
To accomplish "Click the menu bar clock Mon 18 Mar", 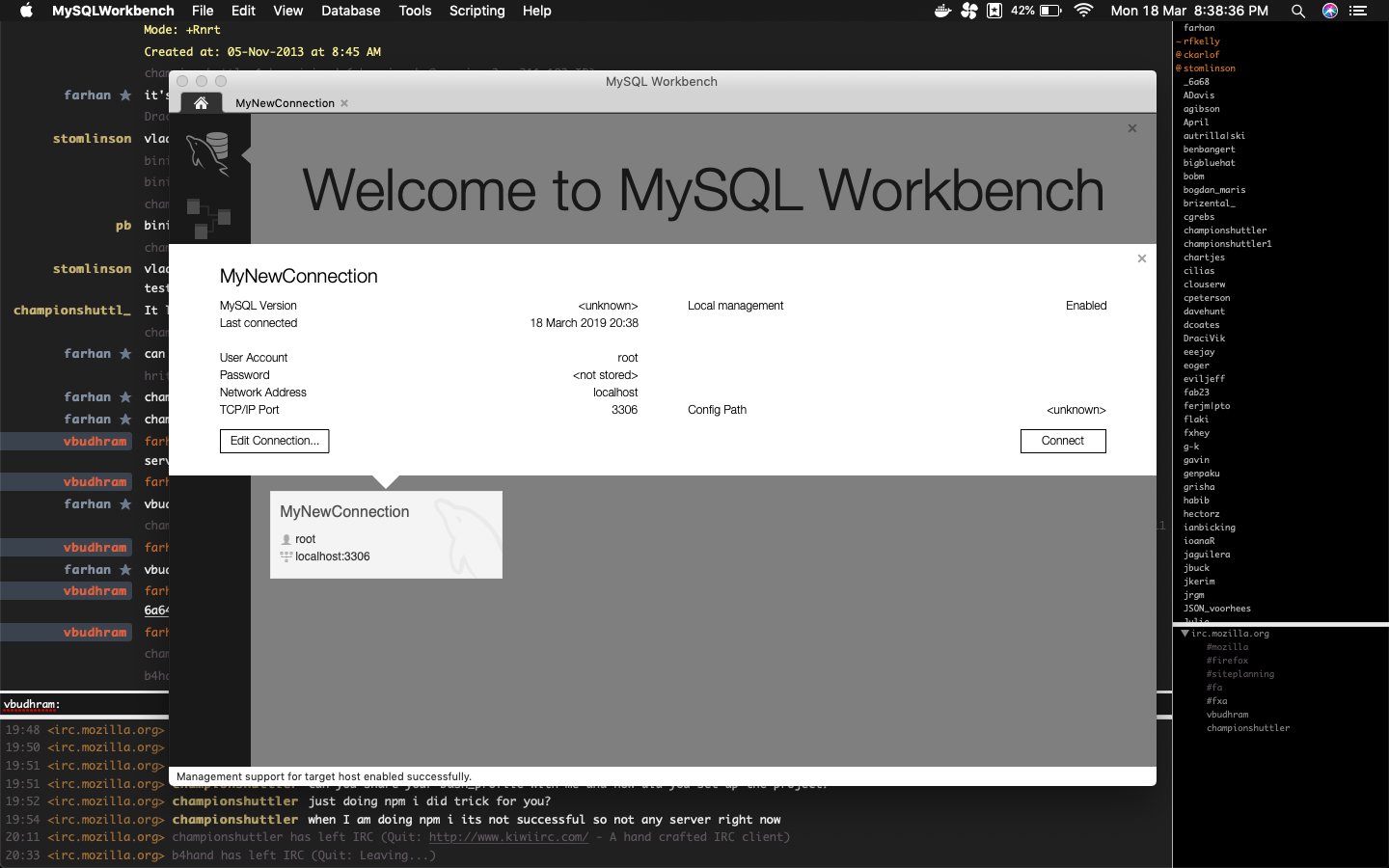I will (x=1189, y=11).
